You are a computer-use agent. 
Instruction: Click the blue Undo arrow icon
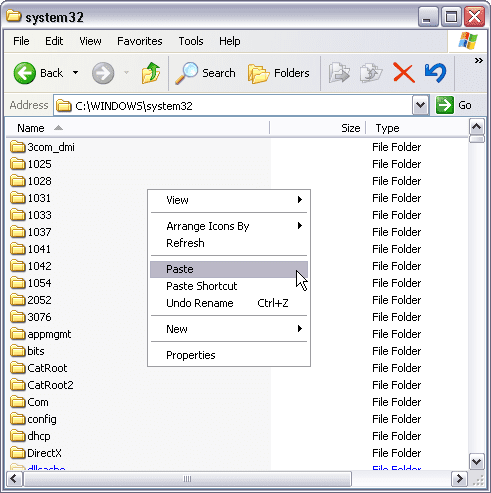(435, 73)
